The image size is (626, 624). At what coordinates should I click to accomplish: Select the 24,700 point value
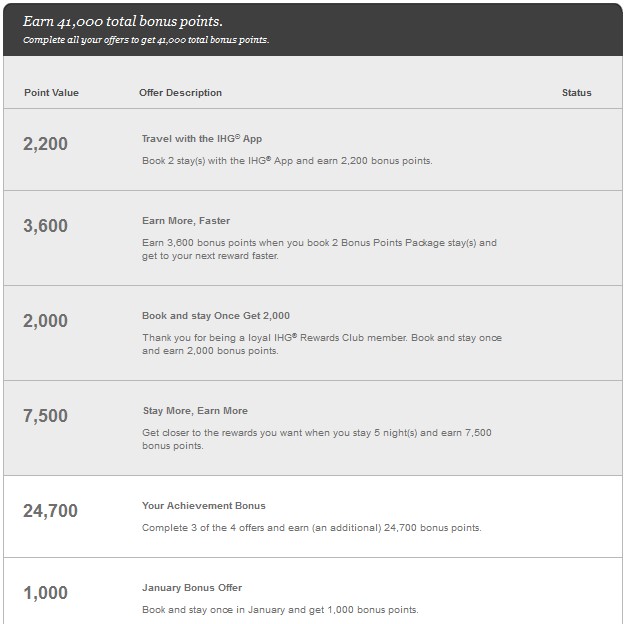[50, 511]
